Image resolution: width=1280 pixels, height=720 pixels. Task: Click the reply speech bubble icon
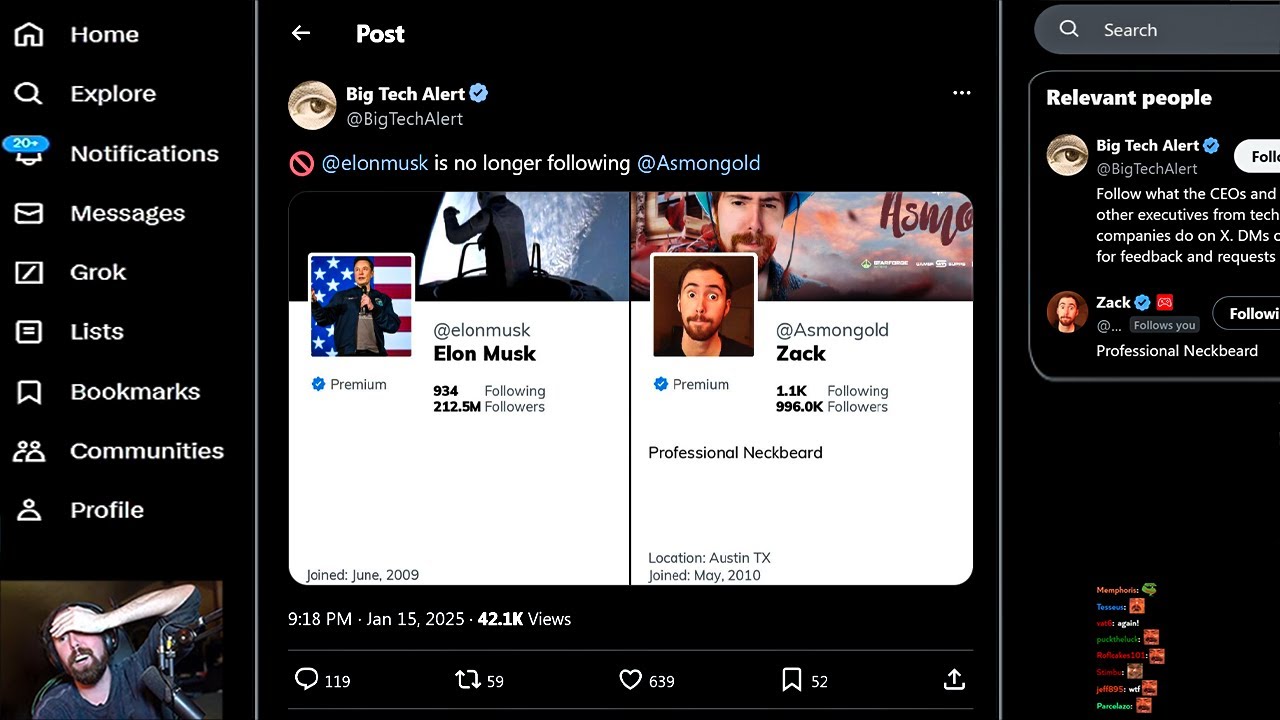307,680
